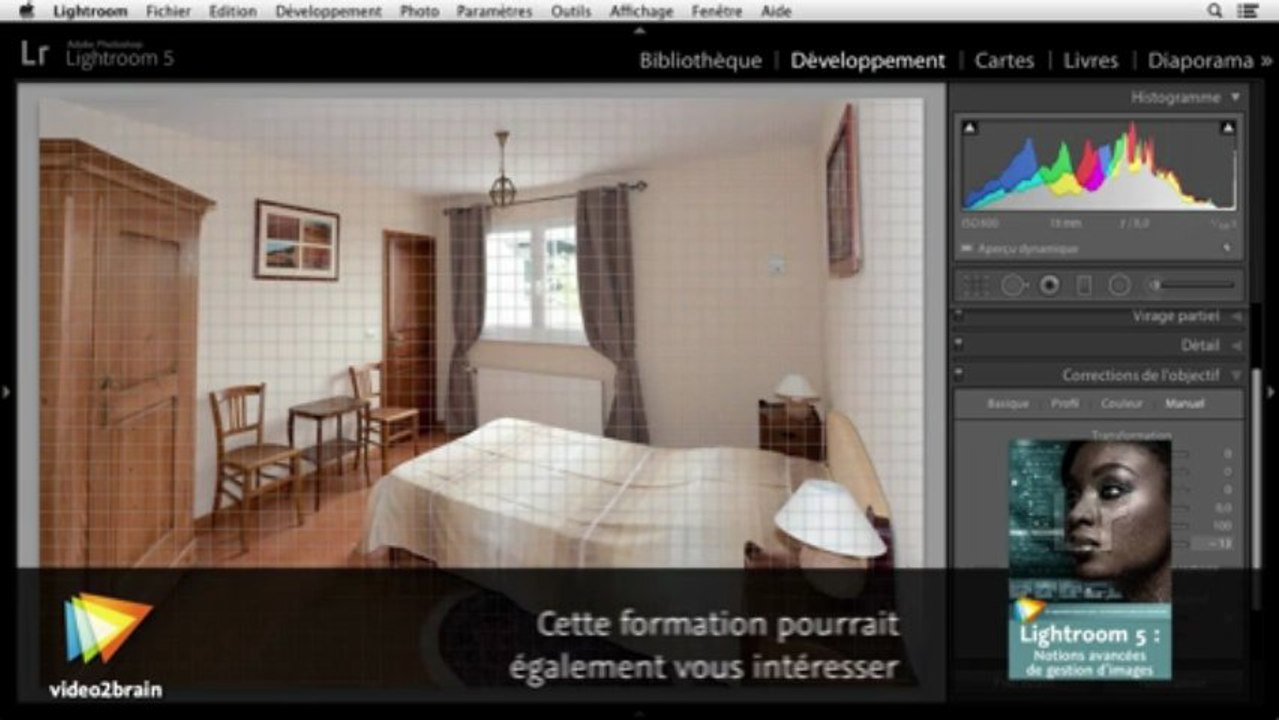The image size is (1279, 720).
Task: Switch to the Développement module
Action: pos(867,60)
